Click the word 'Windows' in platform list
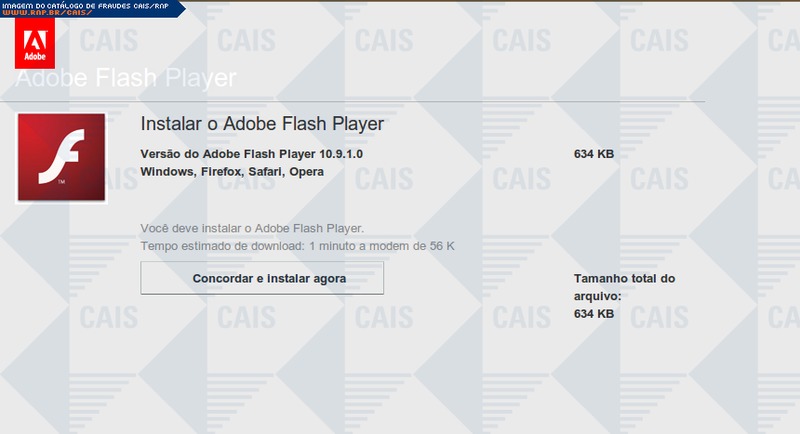This screenshot has height=434, width=800. click(x=168, y=172)
